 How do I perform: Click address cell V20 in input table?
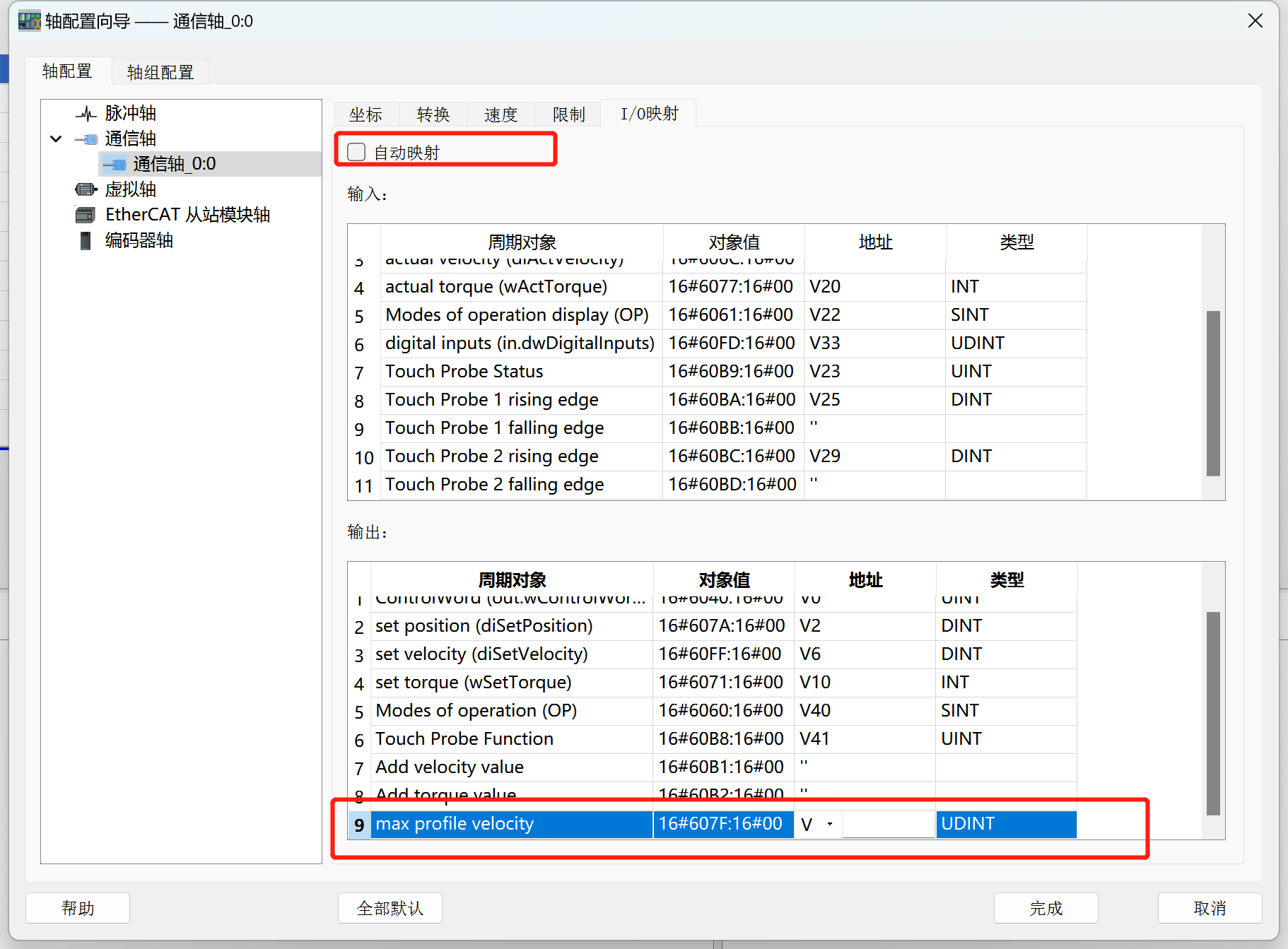point(874,287)
